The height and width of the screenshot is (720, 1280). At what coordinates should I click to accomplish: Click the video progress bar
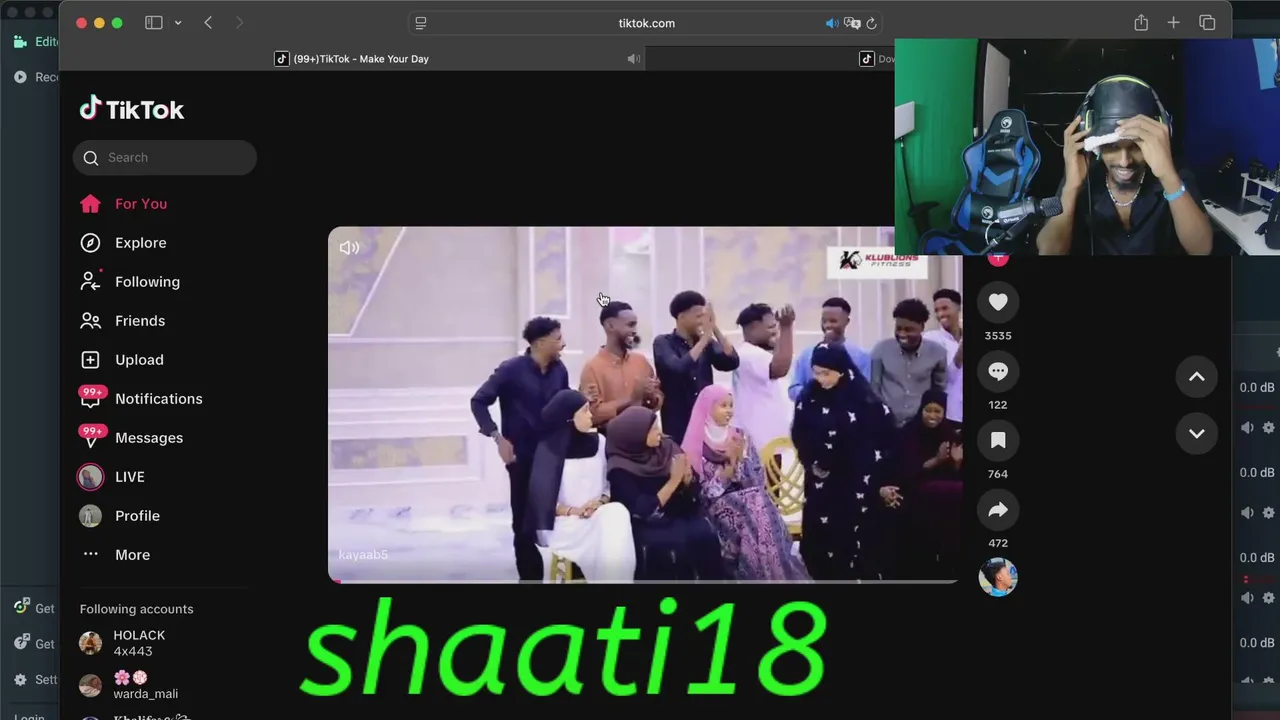pos(645,580)
